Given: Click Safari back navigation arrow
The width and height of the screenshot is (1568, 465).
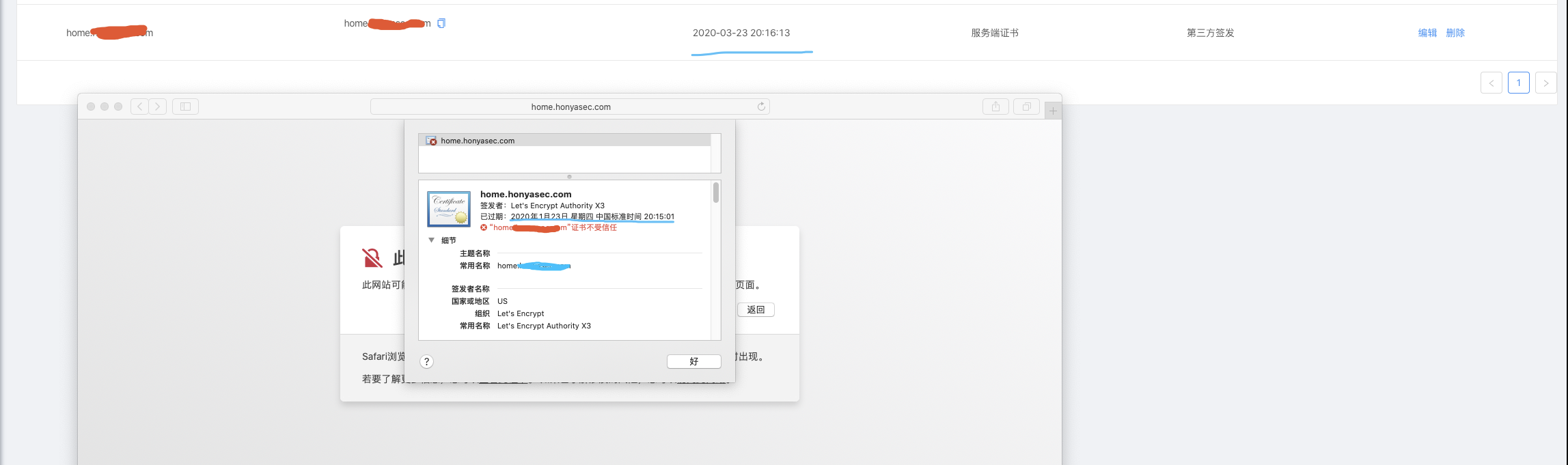Looking at the screenshot, I should click(139, 107).
